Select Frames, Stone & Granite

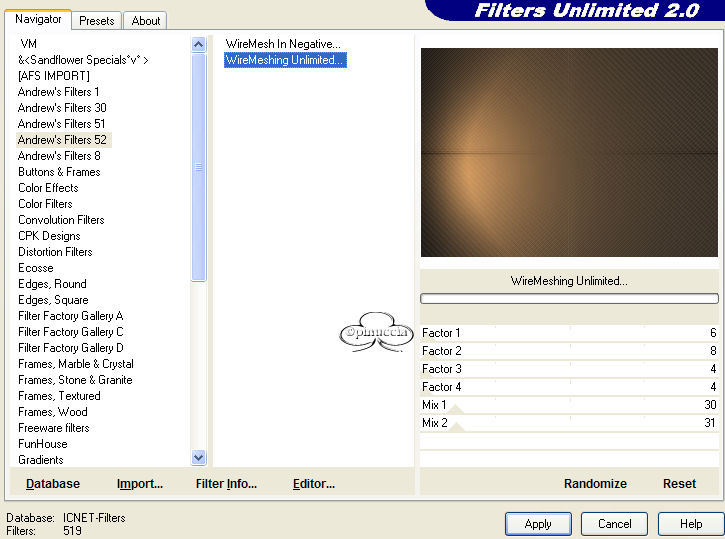tap(75, 380)
